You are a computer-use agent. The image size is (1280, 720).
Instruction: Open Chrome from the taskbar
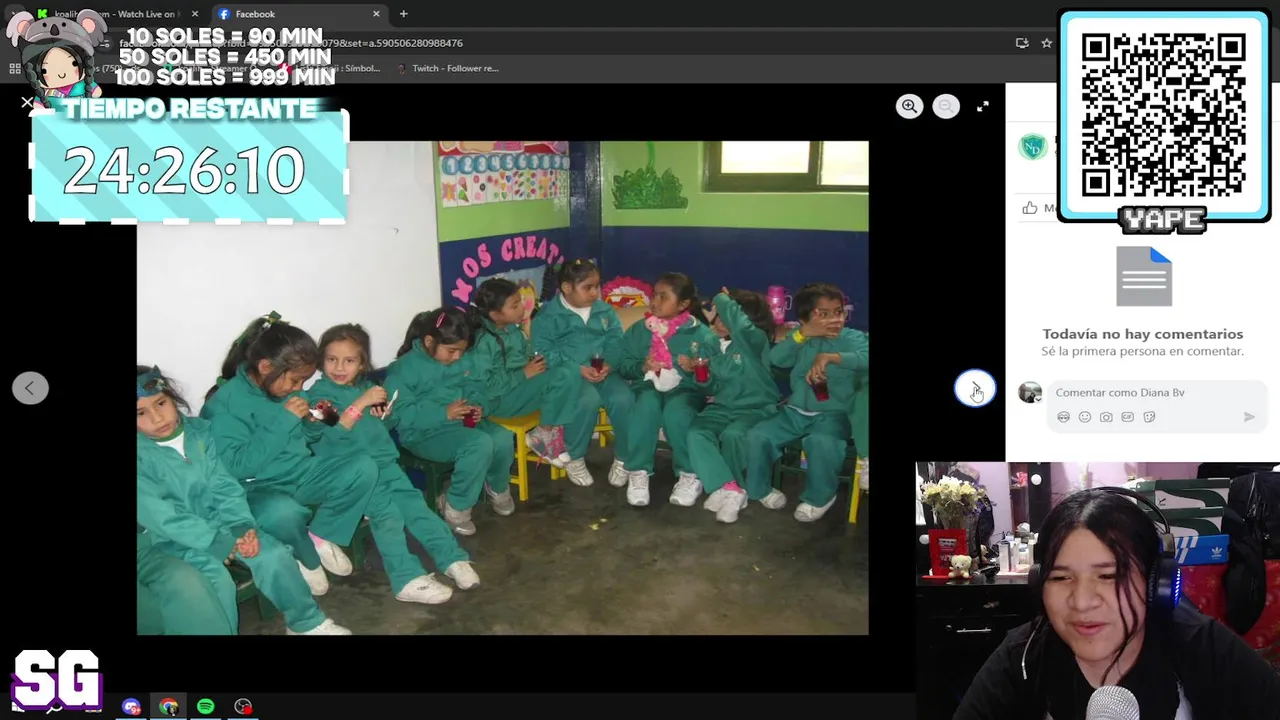[168, 707]
